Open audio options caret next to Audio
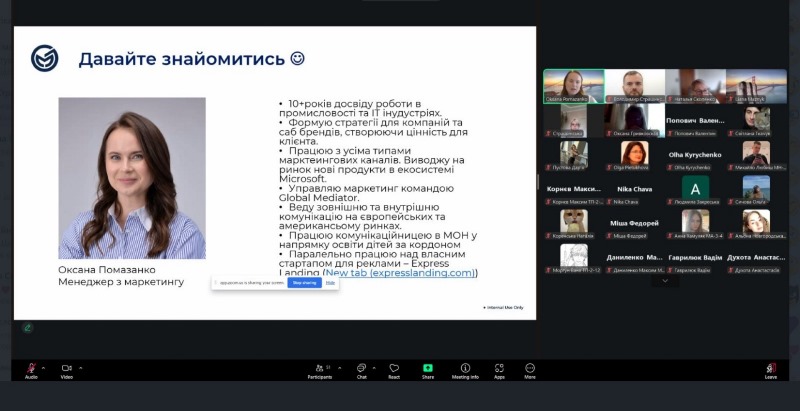 (x=43, y=368)
